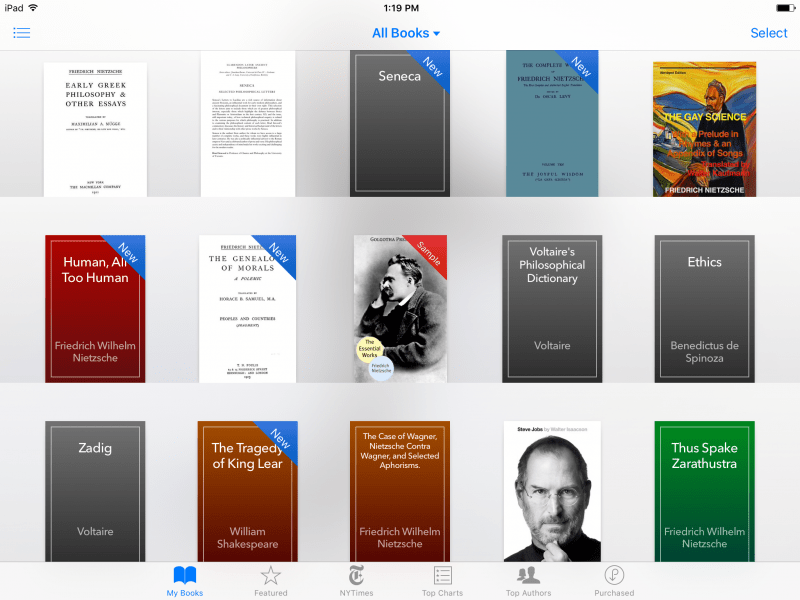Open the Purchased tab
This screenshot has height=600, width=800.
tap(614, 581)
